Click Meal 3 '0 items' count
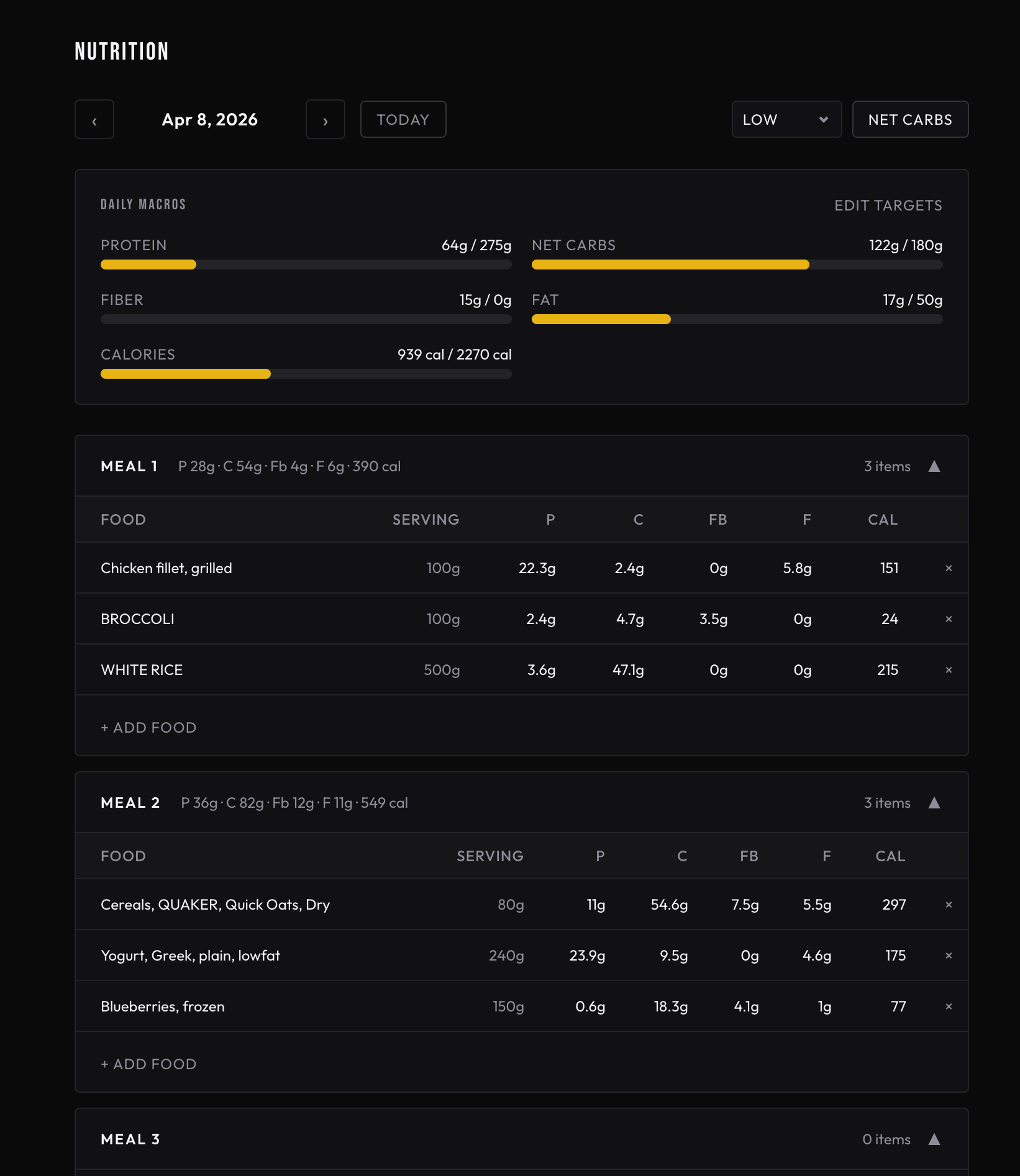 886,1139
